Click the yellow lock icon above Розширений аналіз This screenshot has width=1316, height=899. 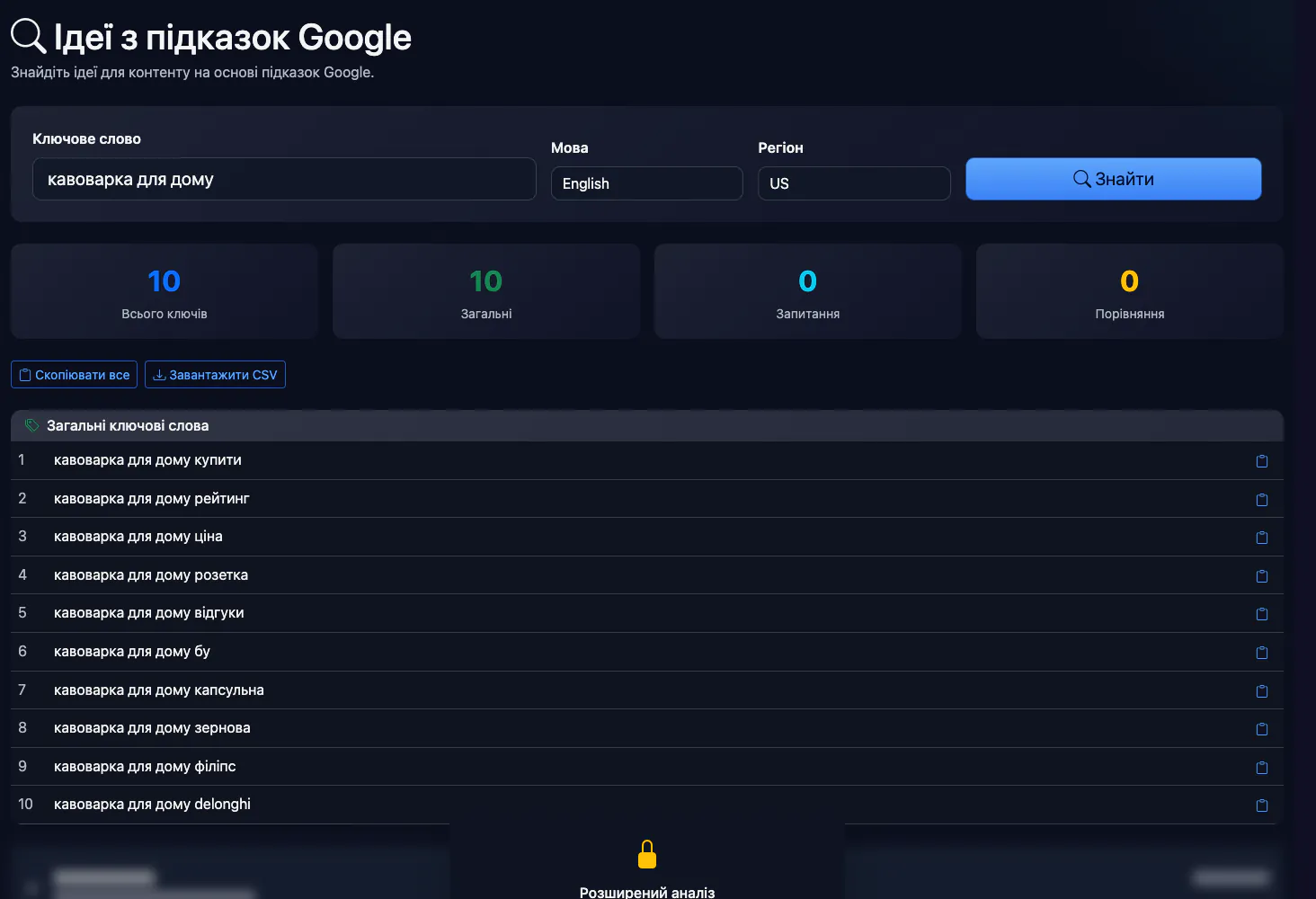coord(647,854)
